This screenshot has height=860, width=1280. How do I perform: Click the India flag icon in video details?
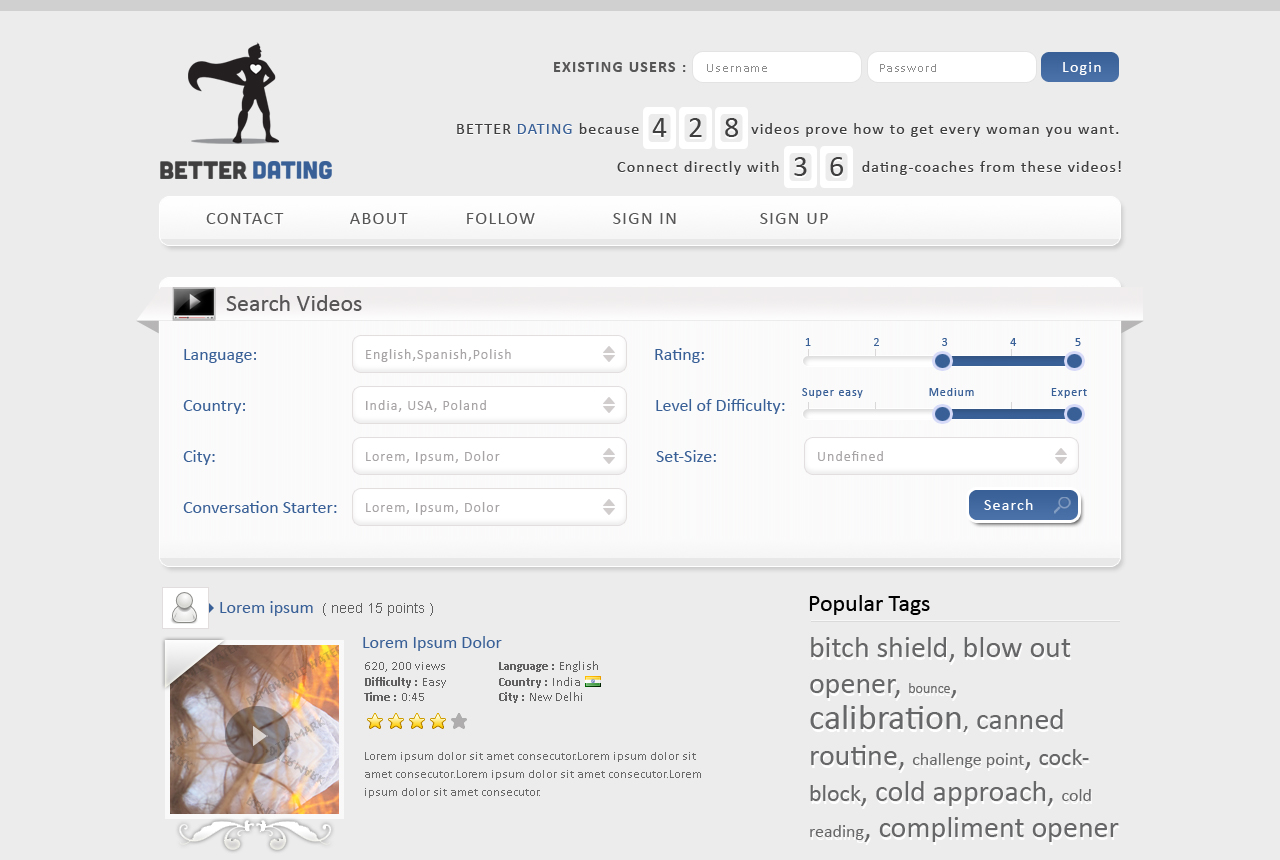[x=592, y=681]
